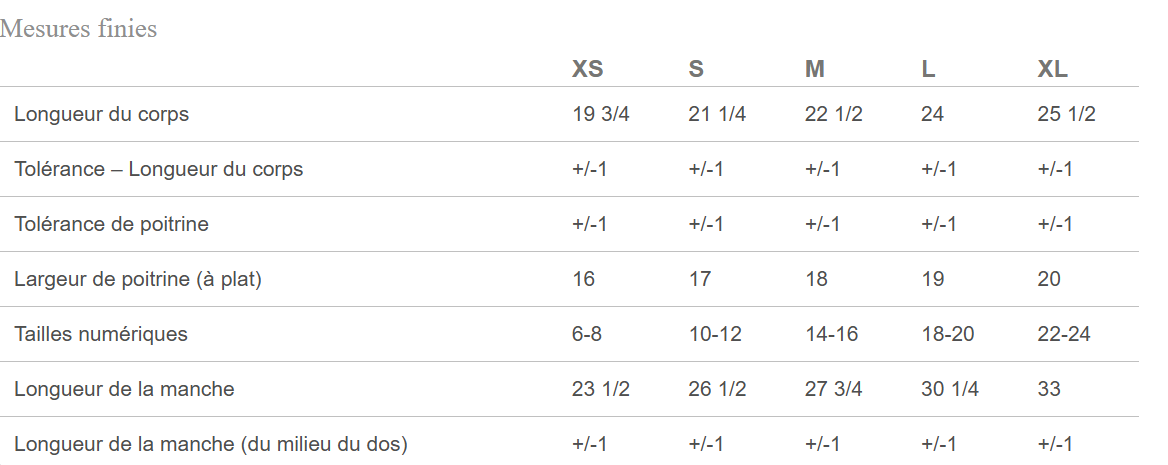Image resolution: width=1168 pixels, height=465 pixels.
Task: Click the "Tolérance de poitrine" row label
Action: tap(111, 224)
